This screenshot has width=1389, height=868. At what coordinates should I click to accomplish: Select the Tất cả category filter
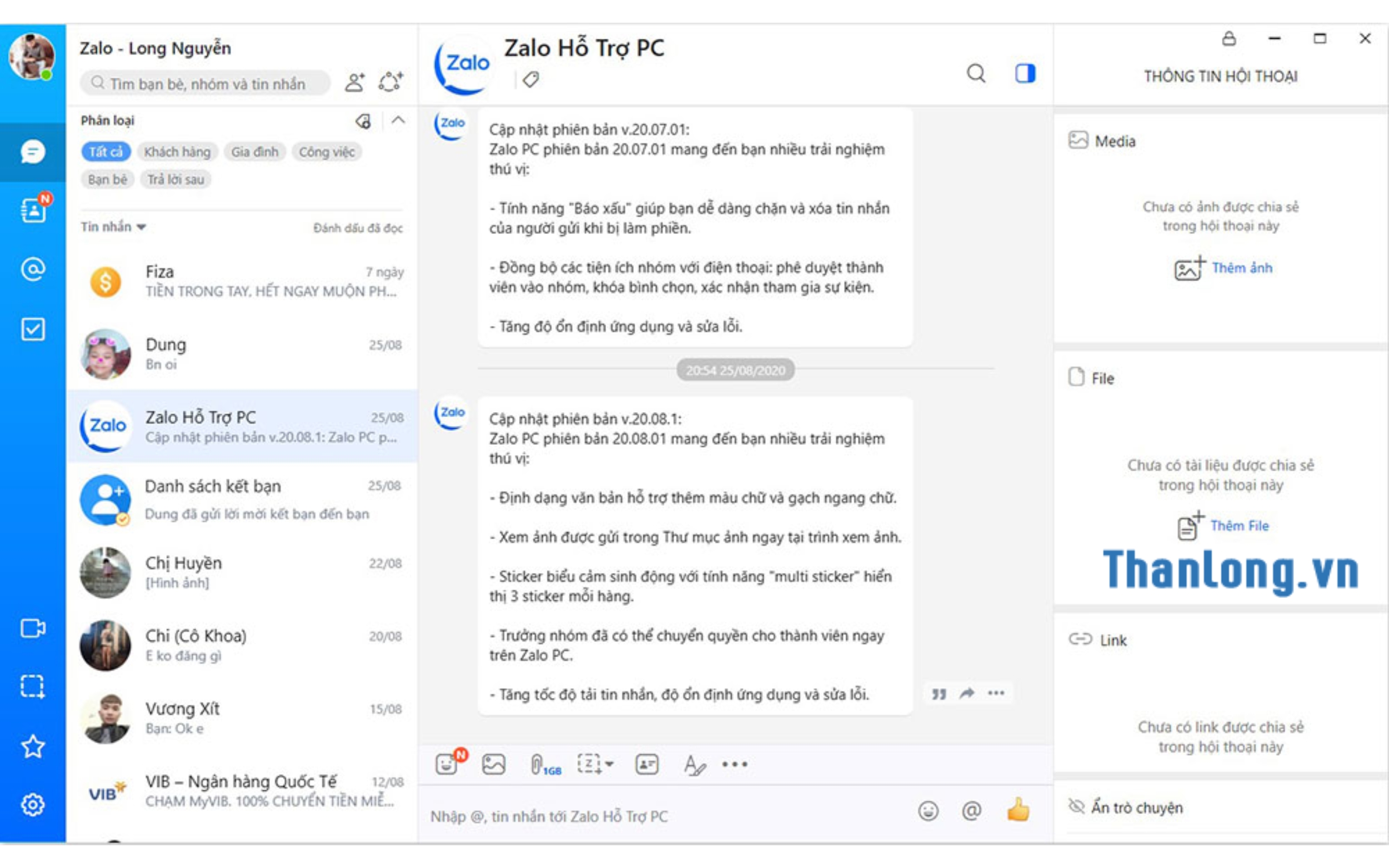coord(106,152)
